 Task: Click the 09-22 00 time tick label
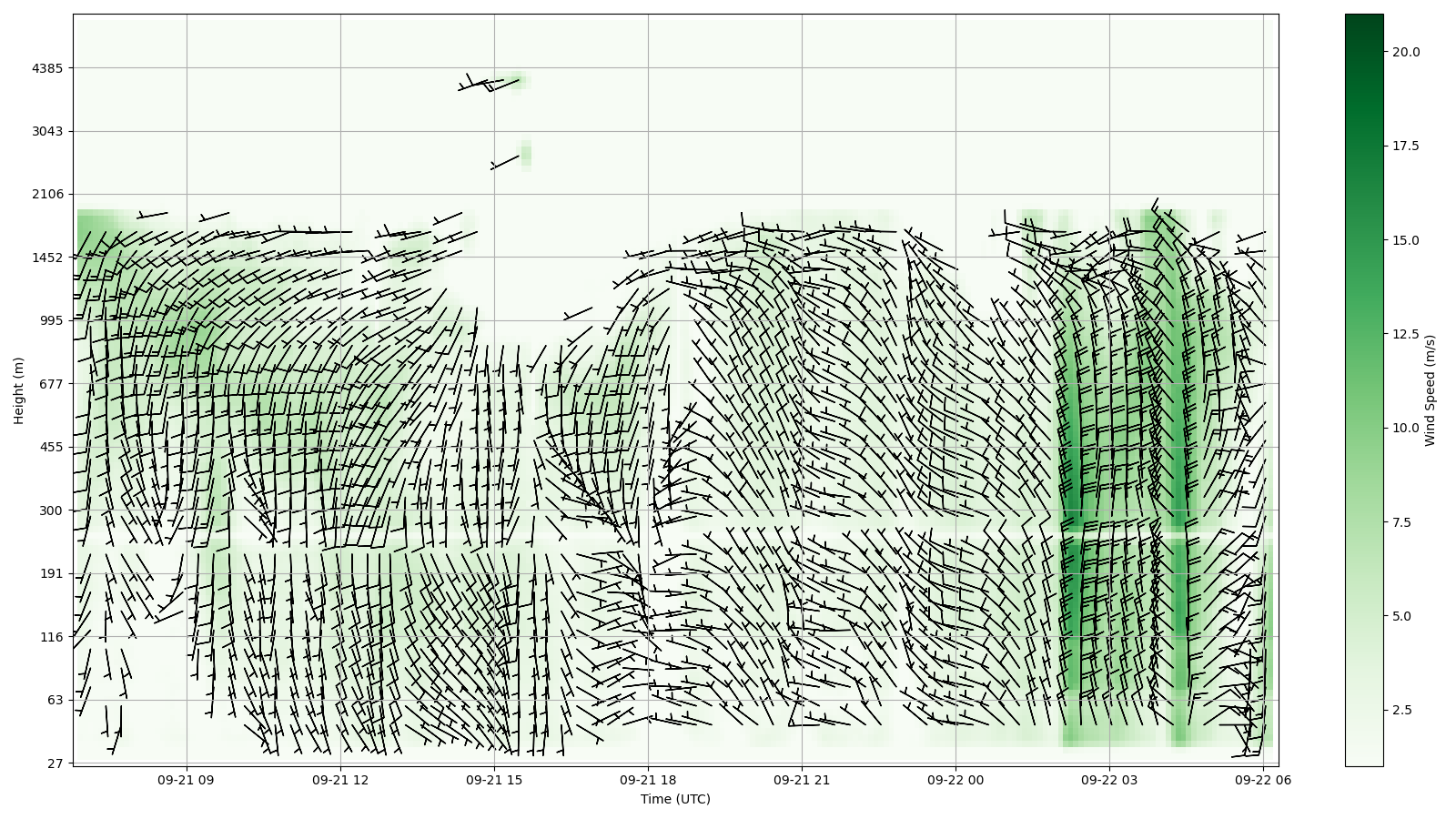(x=955, y=780)
